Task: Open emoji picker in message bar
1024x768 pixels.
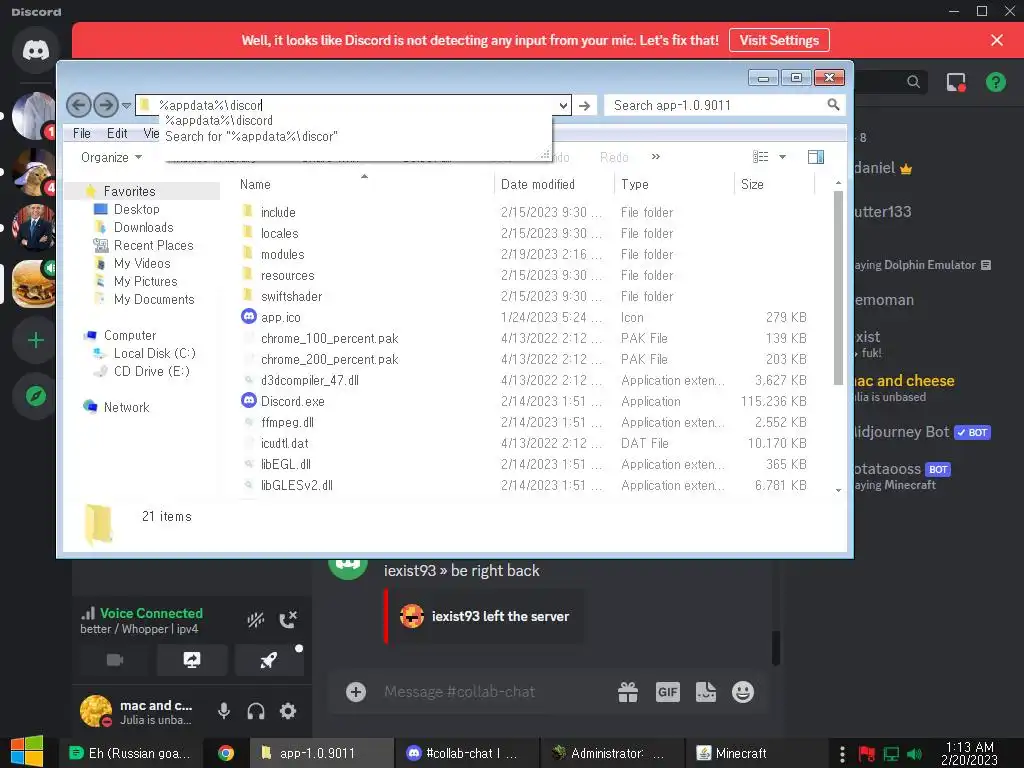Action: (x=743, y=692)
